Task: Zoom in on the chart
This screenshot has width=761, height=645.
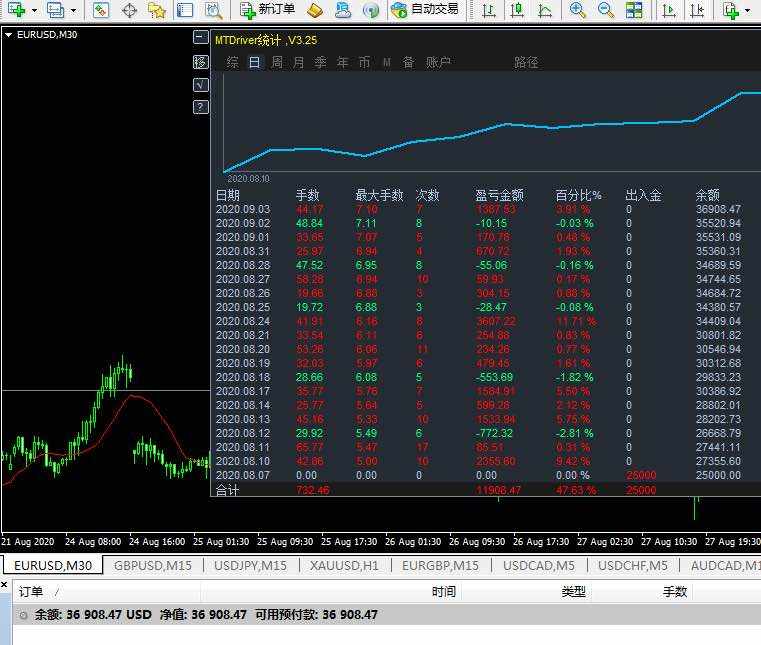Action: point(577,10)
